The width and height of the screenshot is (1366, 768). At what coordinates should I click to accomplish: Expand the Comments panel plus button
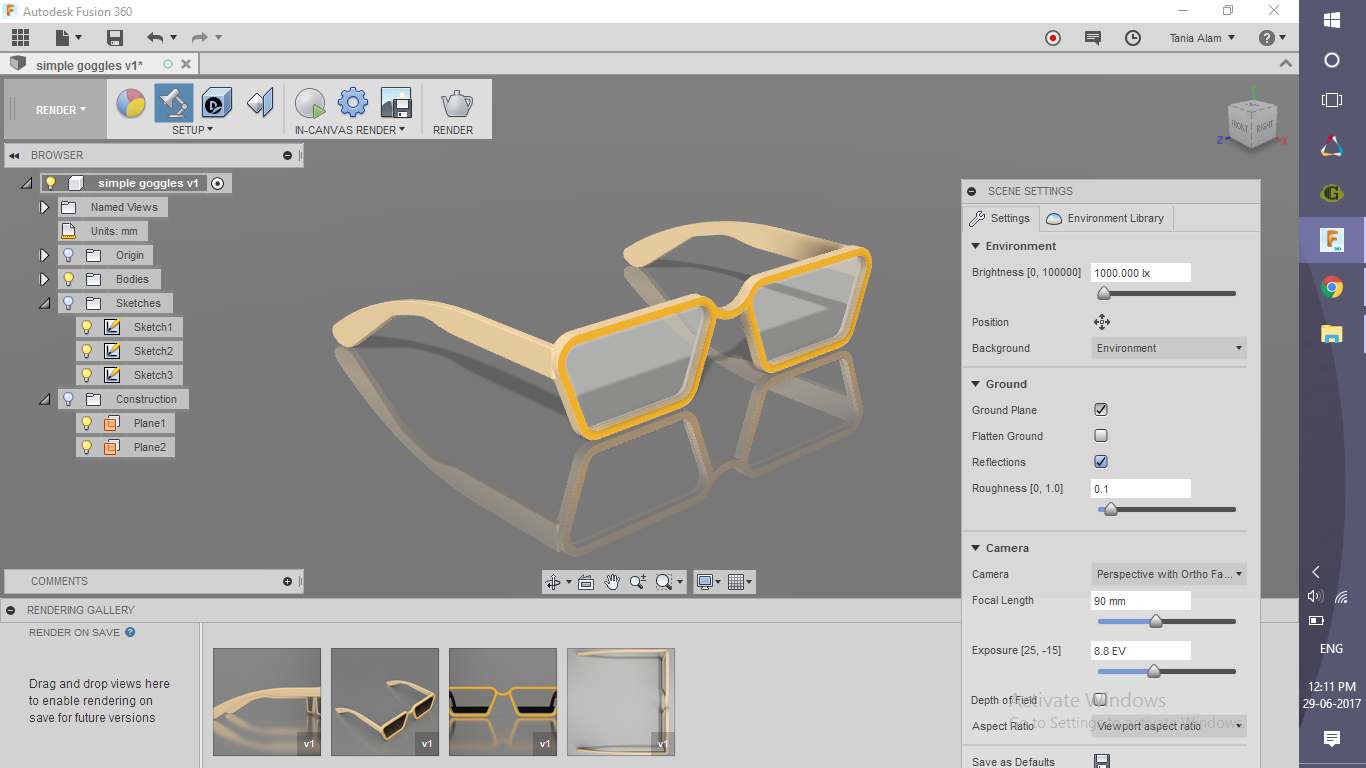(x=288, y=581)
